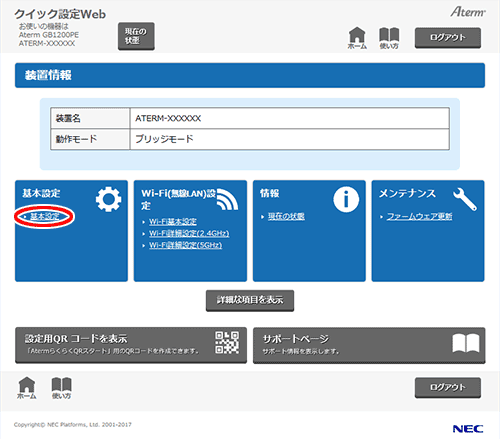
Task: Open the usage guide book icon in header
Action: (x=389, y=38)
